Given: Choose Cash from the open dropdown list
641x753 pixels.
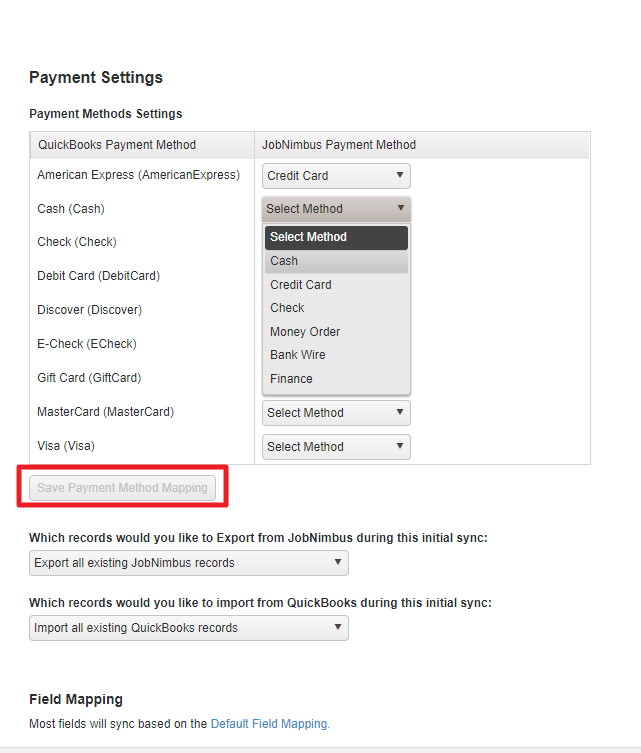Looking at the screenshot, I should coord(336,261).
